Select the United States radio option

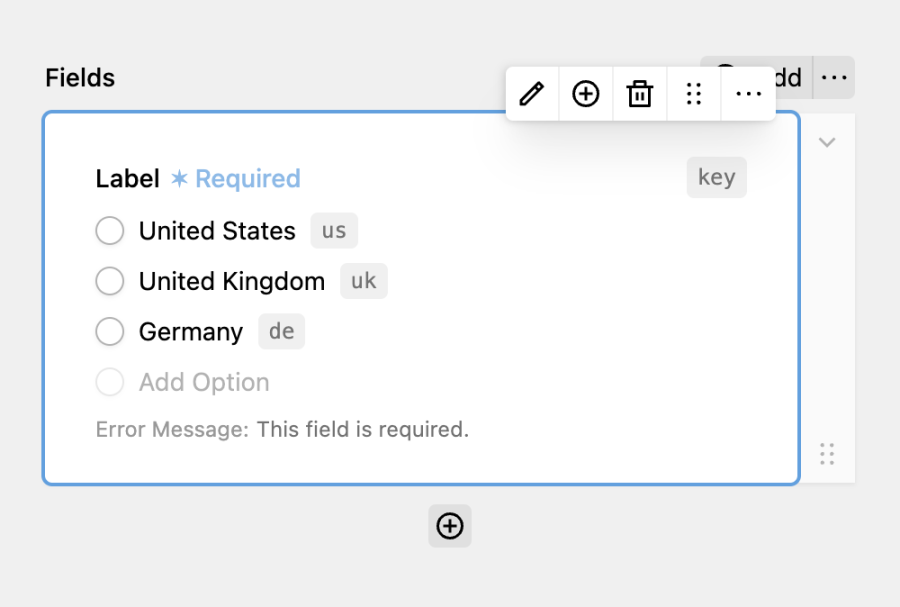(x=110, y=231)
